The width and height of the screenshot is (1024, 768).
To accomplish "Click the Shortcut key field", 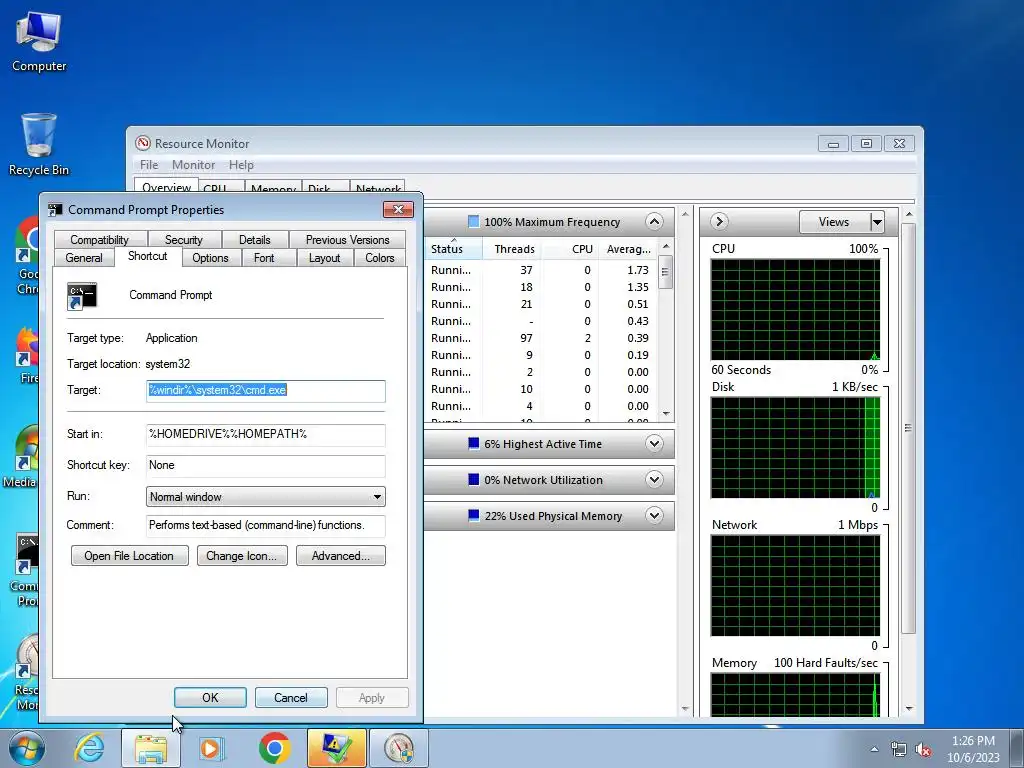I will pyautogui.click(x=266, y=465).
